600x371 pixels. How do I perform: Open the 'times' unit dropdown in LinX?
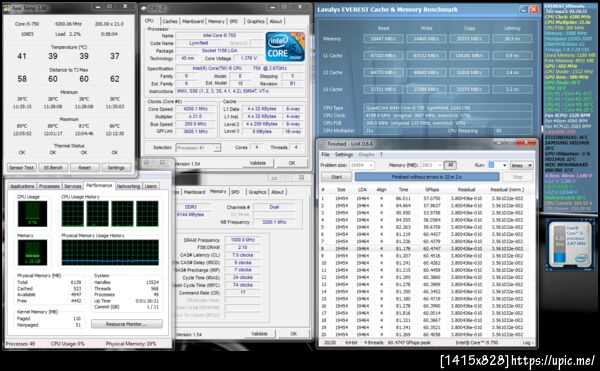522,165
